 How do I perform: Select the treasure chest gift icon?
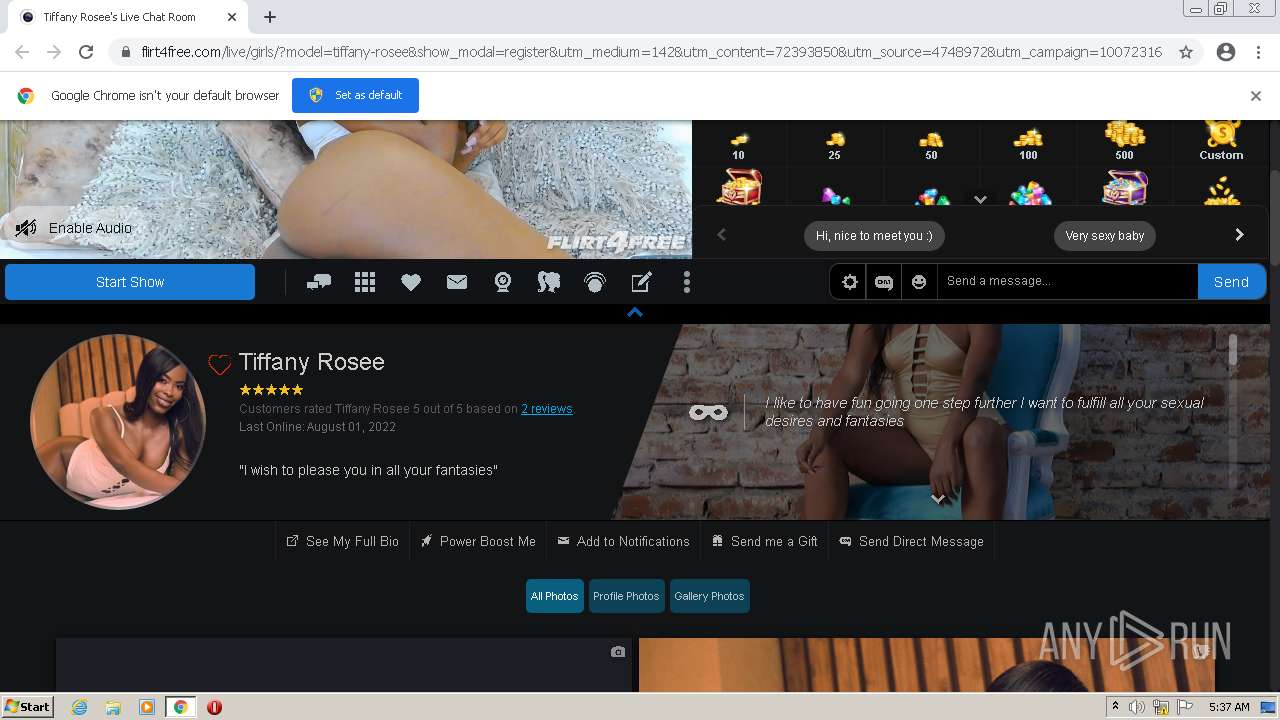(739, 187)
